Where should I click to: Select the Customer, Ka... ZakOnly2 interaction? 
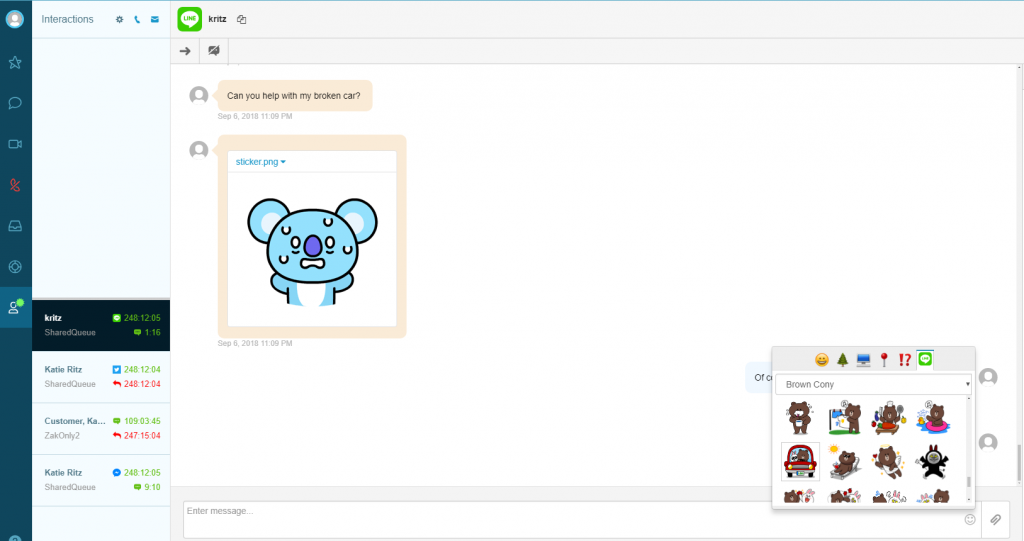(101, 429)
